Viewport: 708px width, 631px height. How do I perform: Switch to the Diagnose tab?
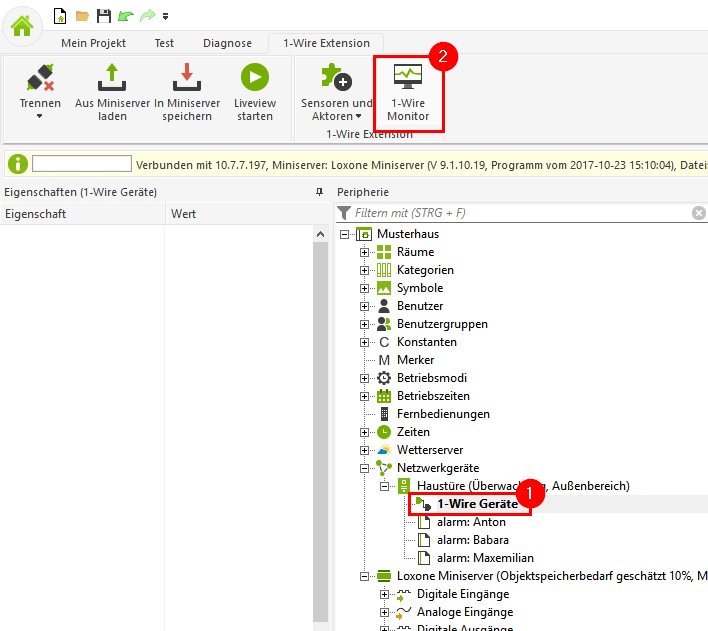[x=227, y=43]
